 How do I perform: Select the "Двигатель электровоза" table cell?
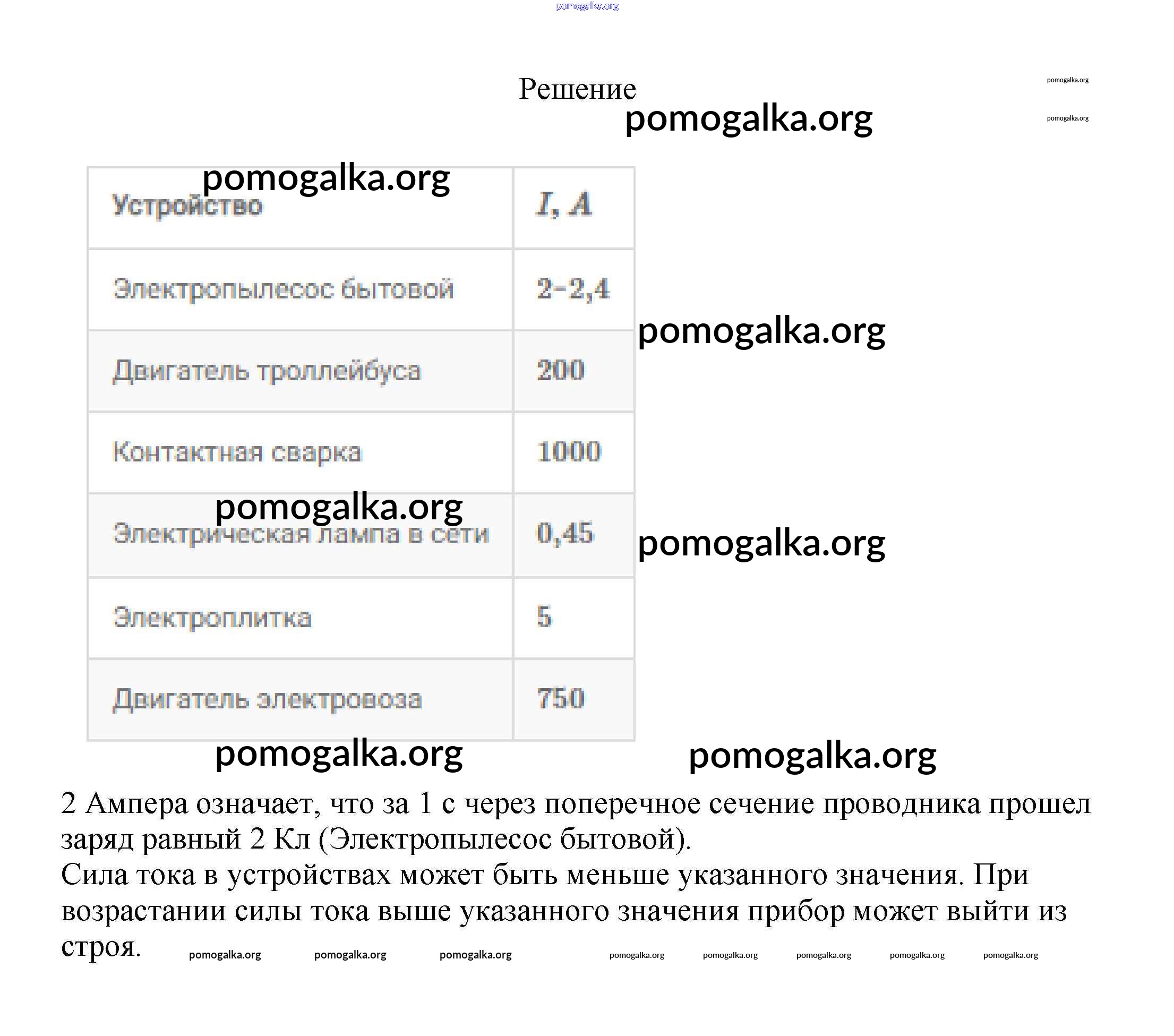(267, 699)
